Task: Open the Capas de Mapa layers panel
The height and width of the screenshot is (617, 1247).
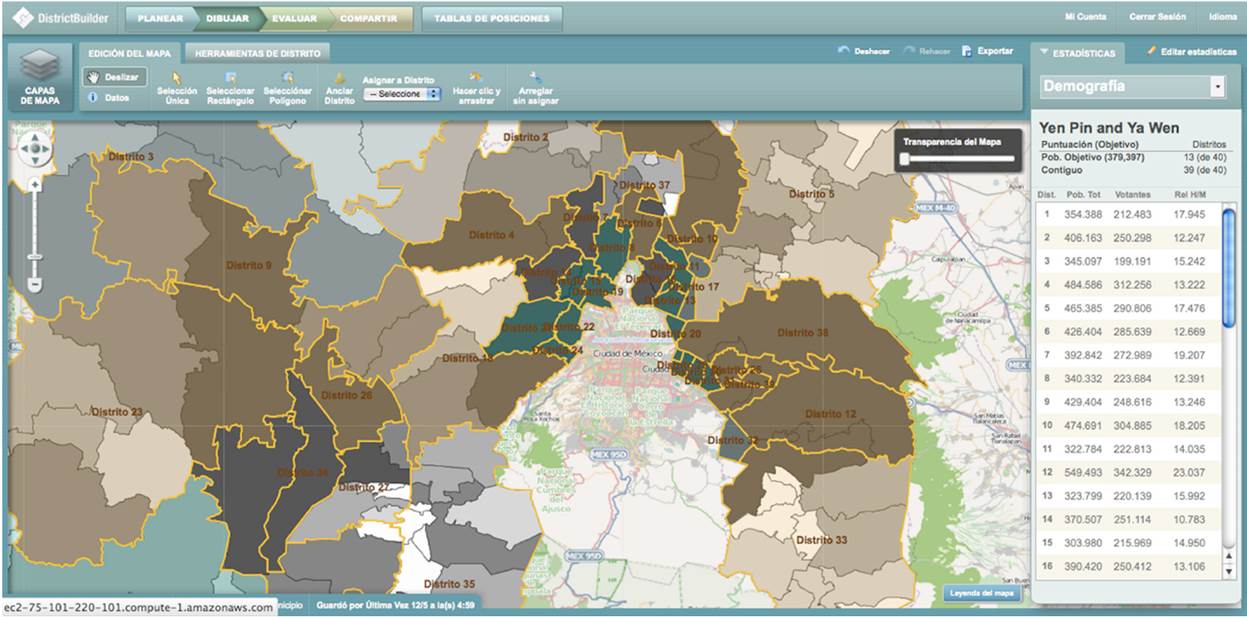Action: tap(38, 77)
